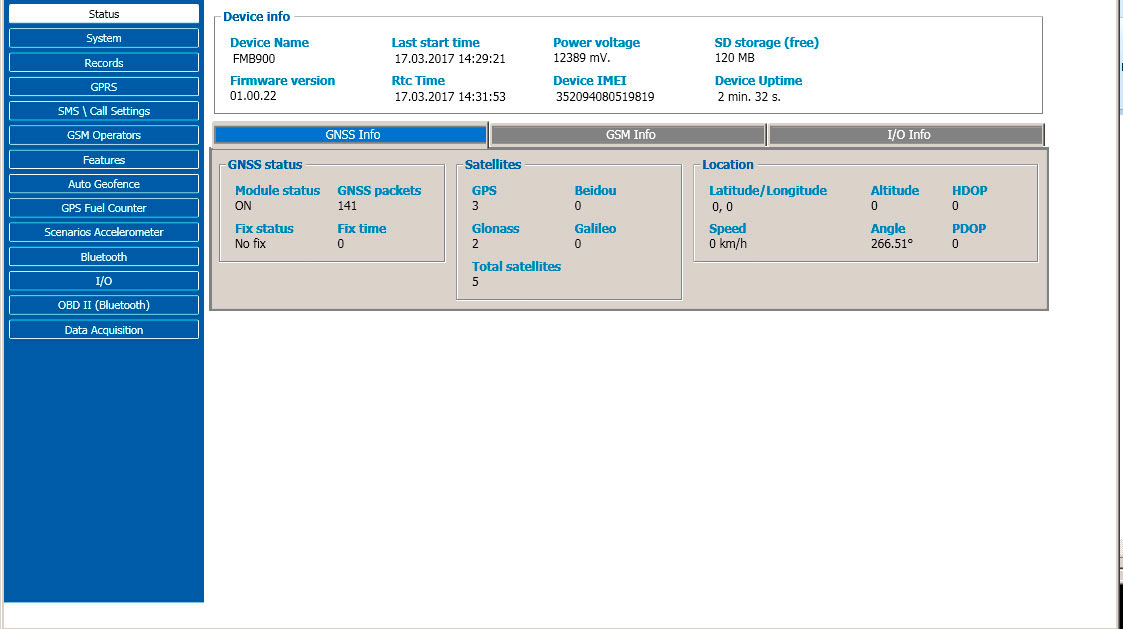Click the Device IMEI number value
The image size is (1123, 629).
click(605, 97)
